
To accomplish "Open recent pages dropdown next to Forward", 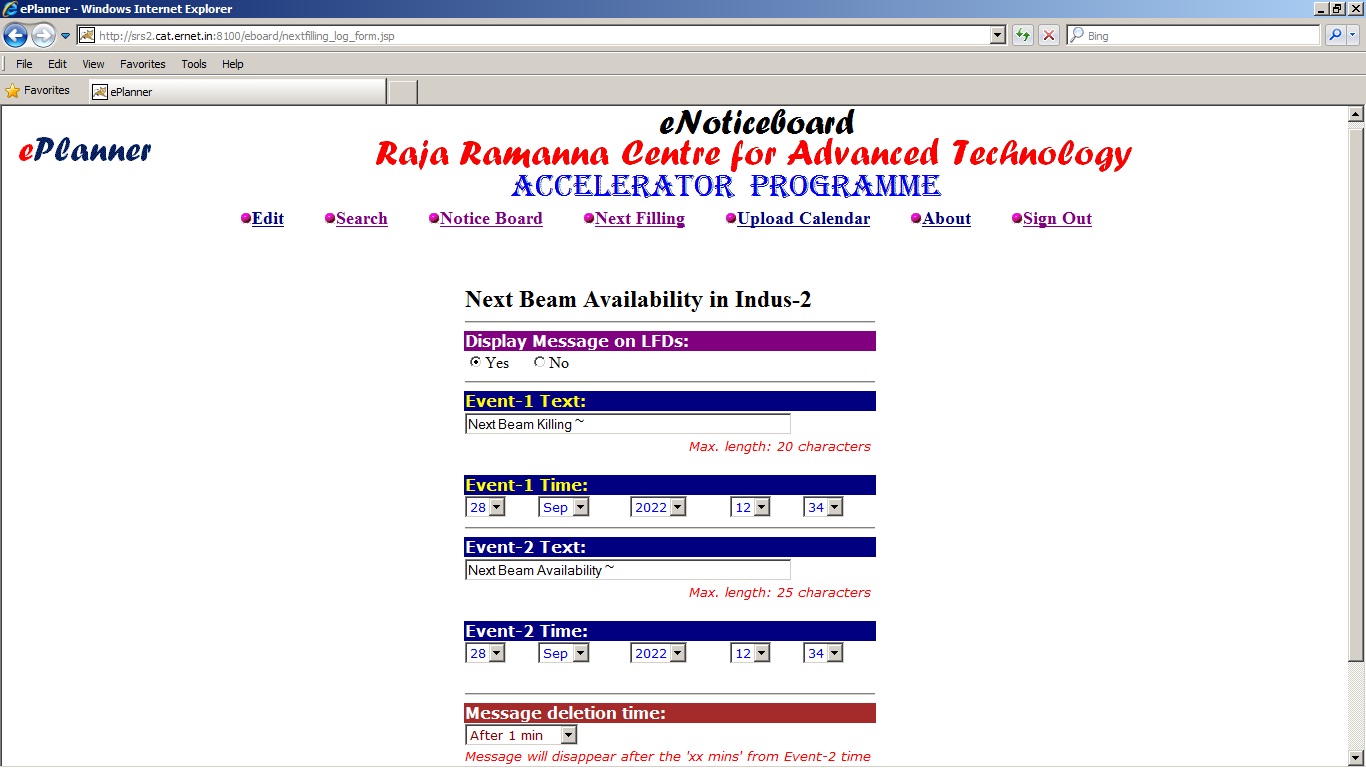I will [65, 36].
